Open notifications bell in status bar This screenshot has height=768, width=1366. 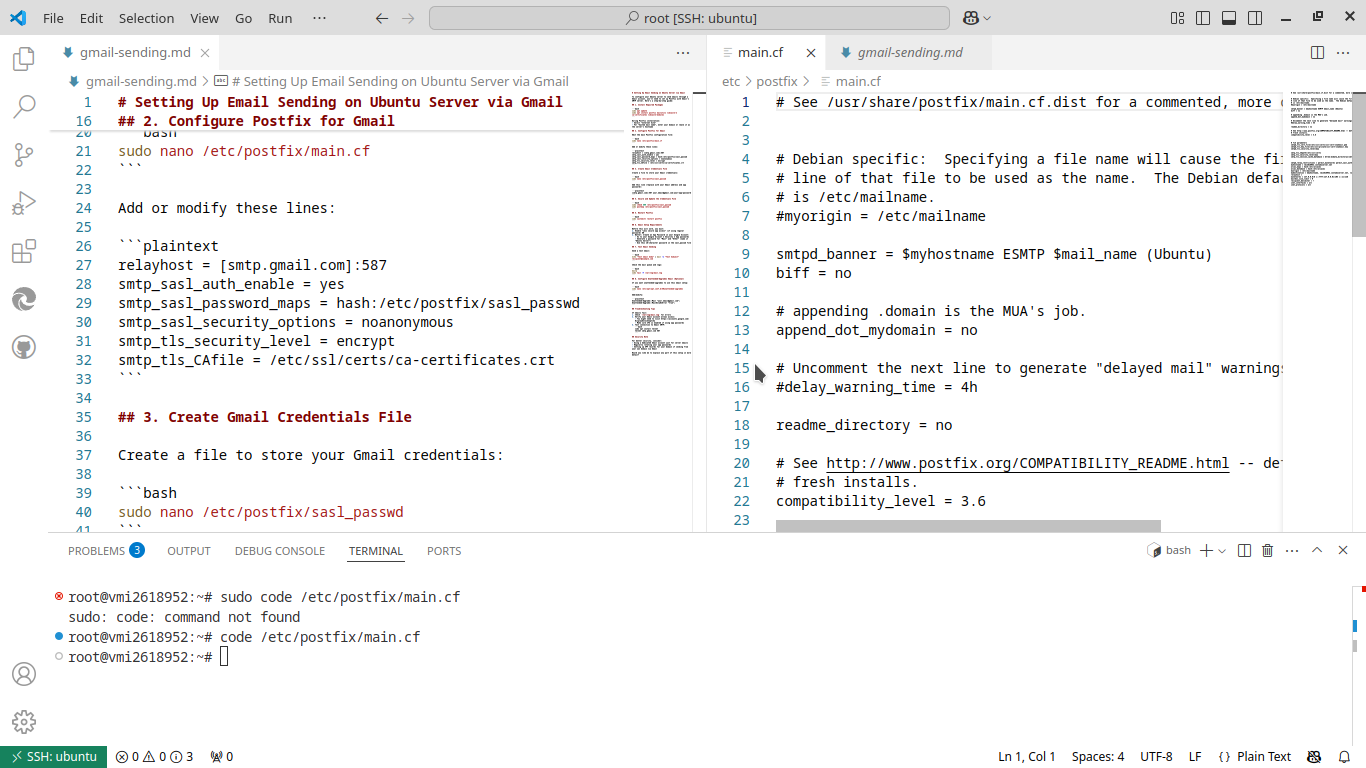tap(1344, 757)
